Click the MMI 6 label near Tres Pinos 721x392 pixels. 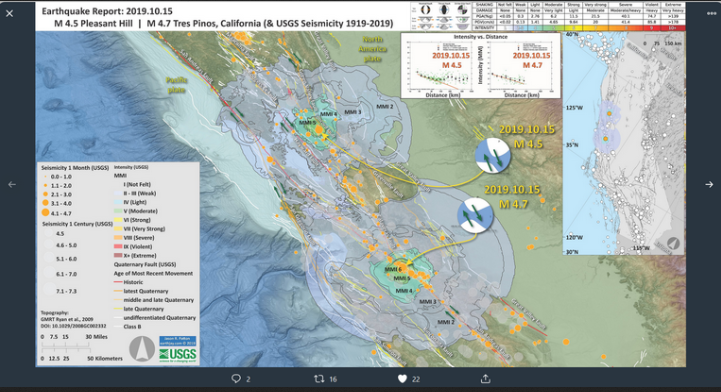(x=393, y=269)
